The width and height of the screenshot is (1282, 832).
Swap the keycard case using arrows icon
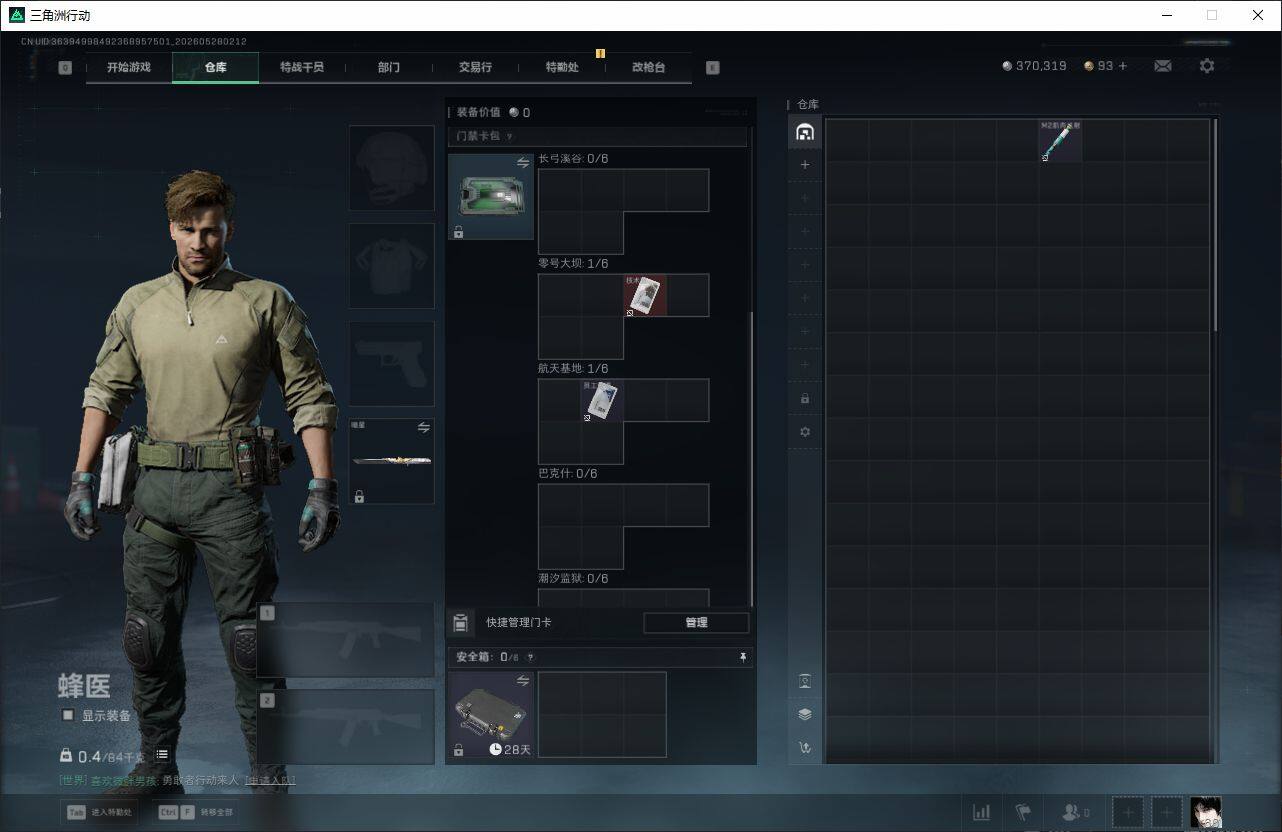click(523, 162)
